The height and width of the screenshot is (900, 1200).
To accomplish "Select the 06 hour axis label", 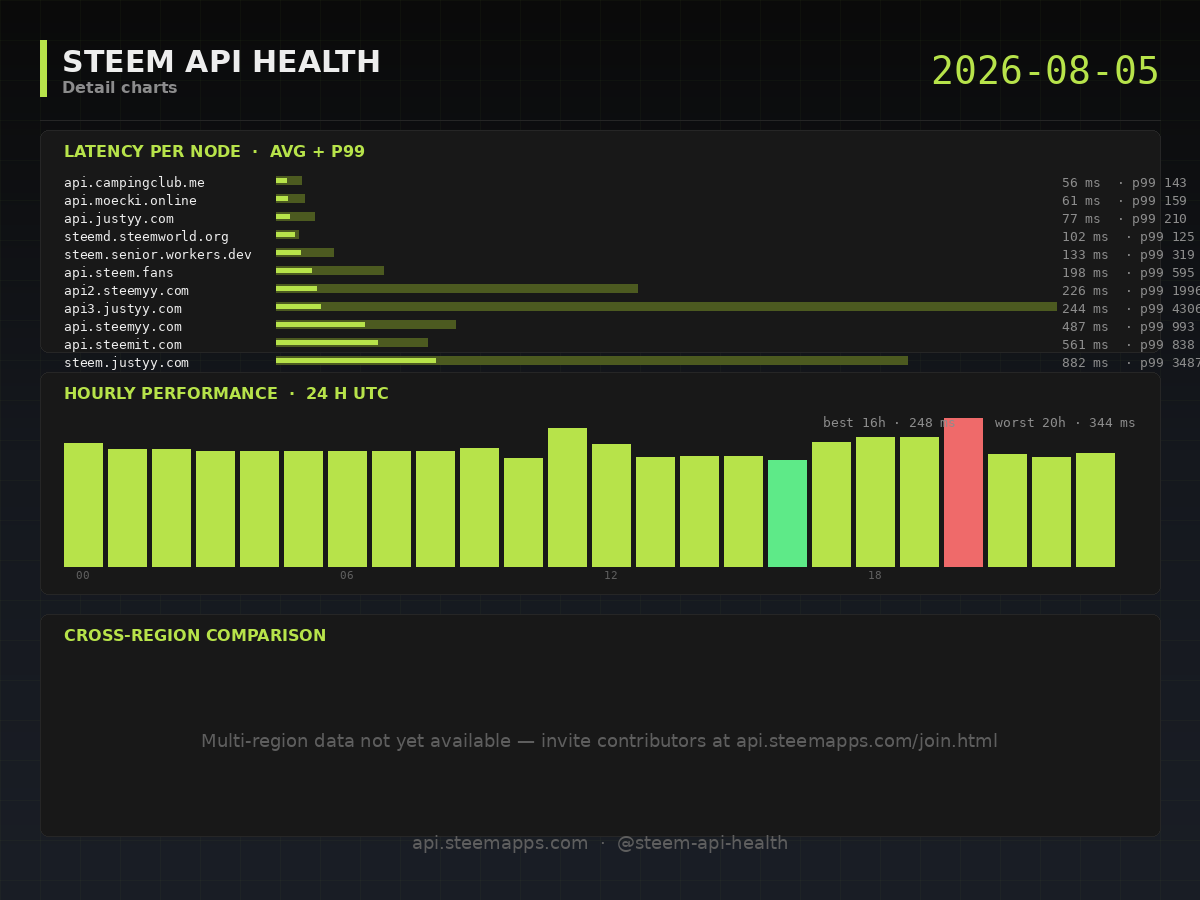I will [347, 576].
